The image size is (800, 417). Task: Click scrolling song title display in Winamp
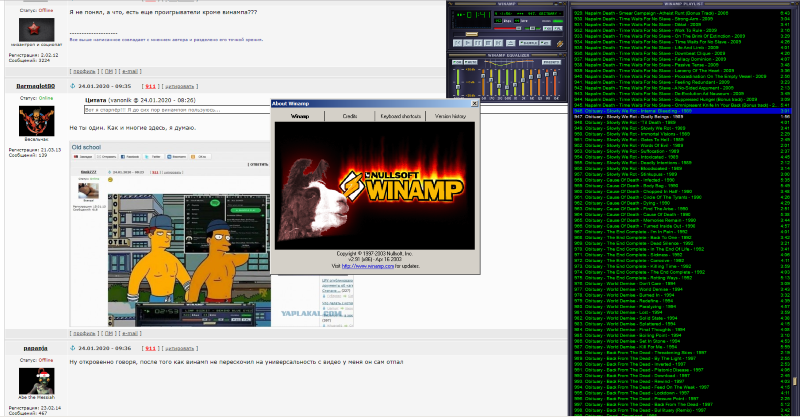[529, 13]
